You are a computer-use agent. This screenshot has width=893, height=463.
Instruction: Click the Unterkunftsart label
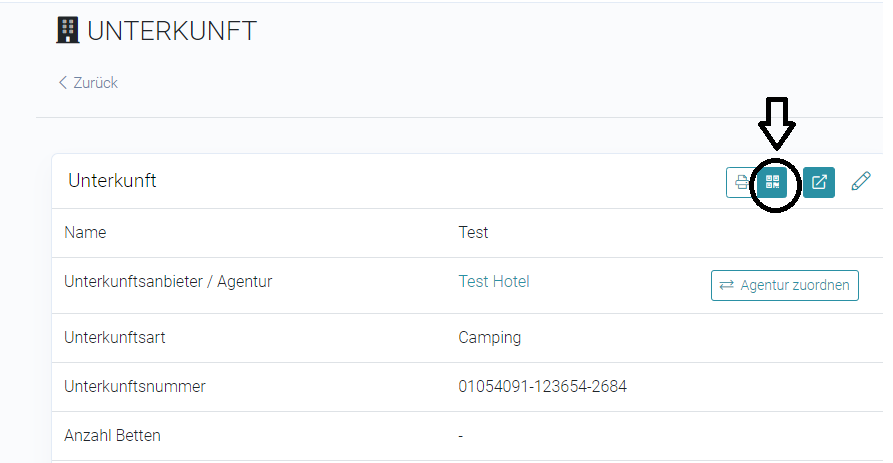[114, 337]
